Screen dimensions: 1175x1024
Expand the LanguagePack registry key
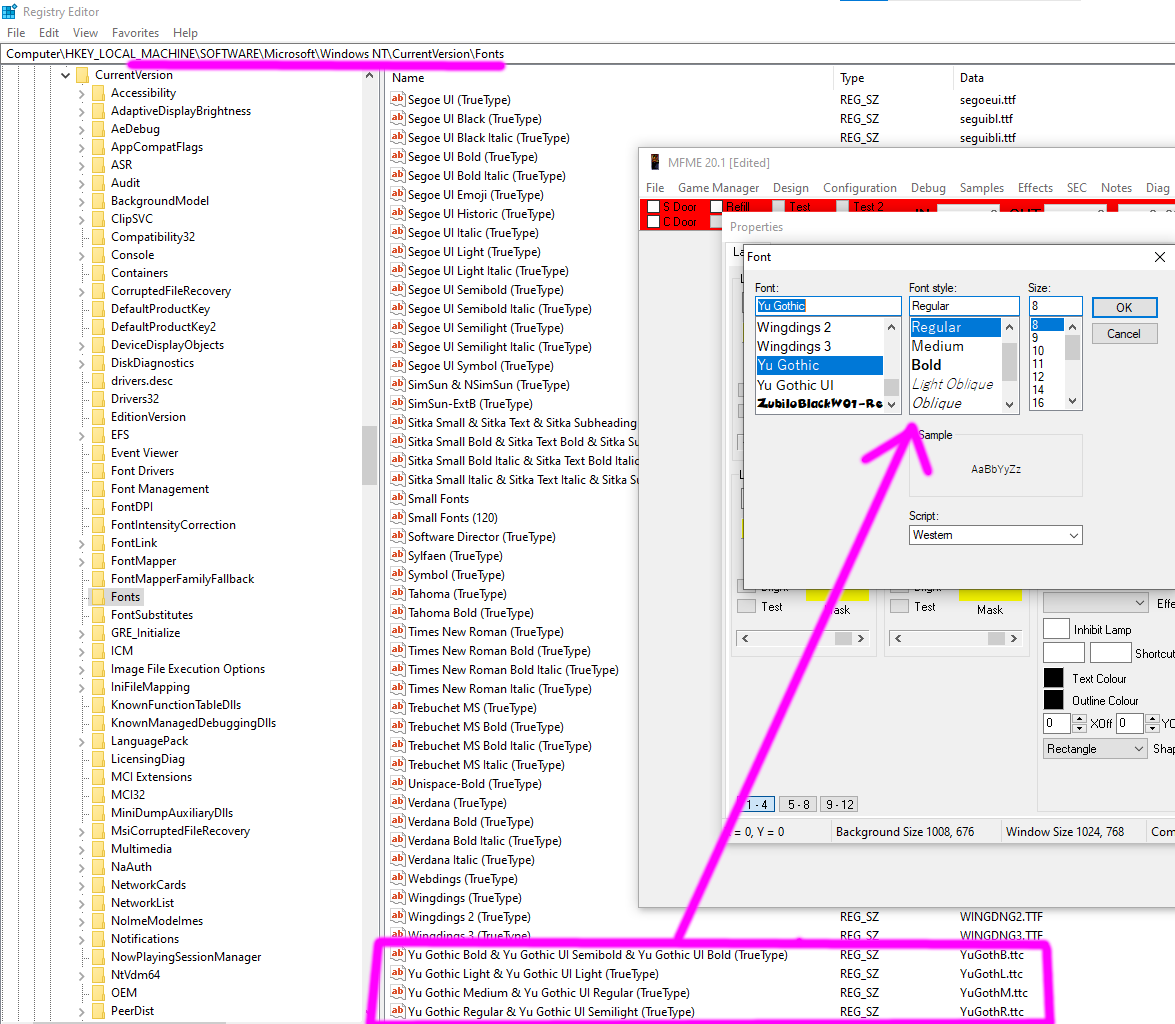coord(82,741)
